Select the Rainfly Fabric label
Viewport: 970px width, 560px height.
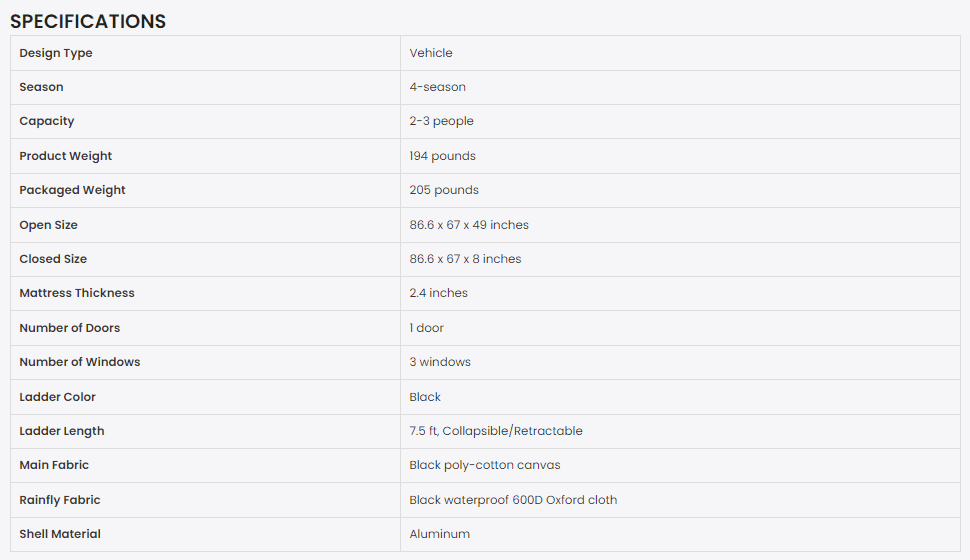[59, 500]
